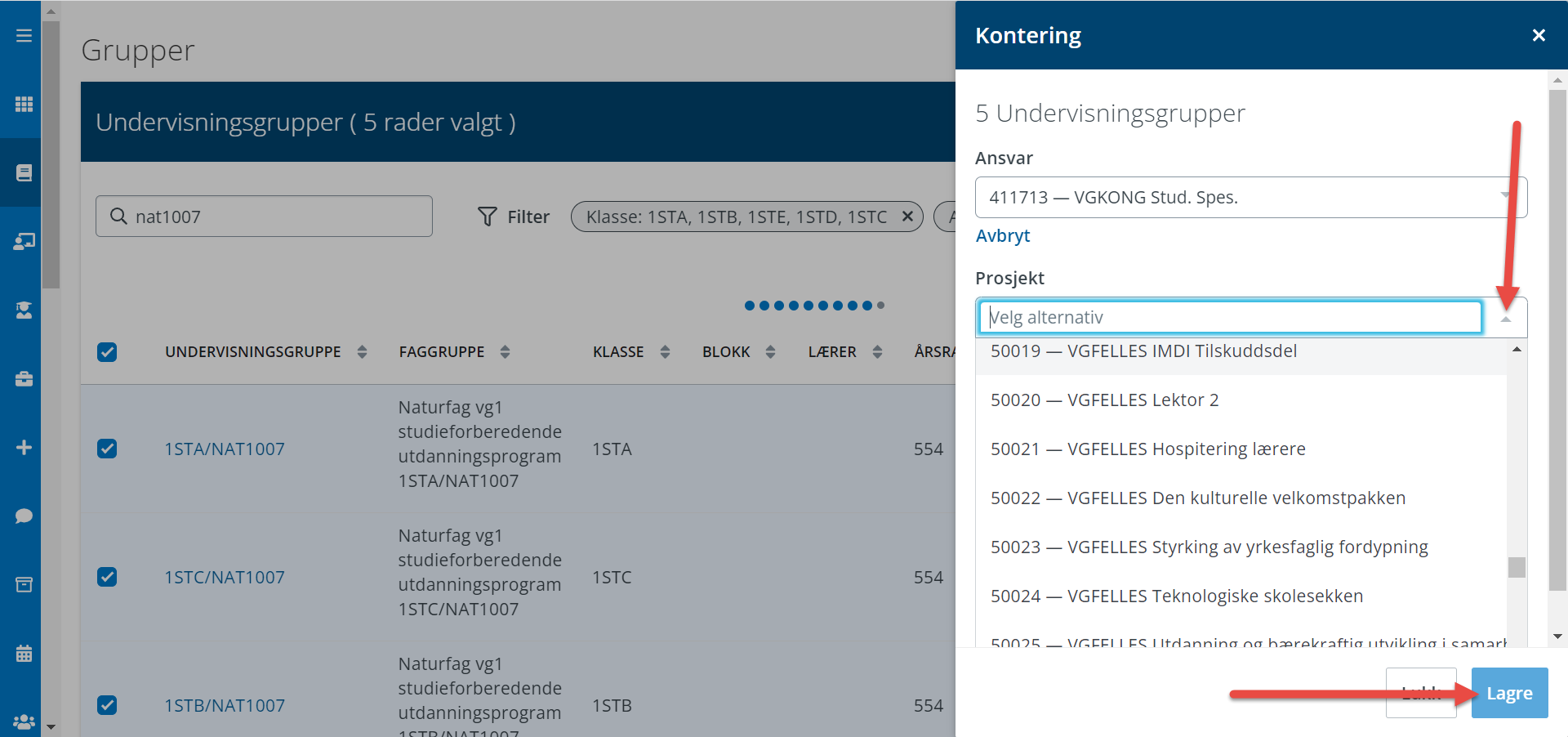
Task: Sort by Blokk column
Action: [770, 351]
